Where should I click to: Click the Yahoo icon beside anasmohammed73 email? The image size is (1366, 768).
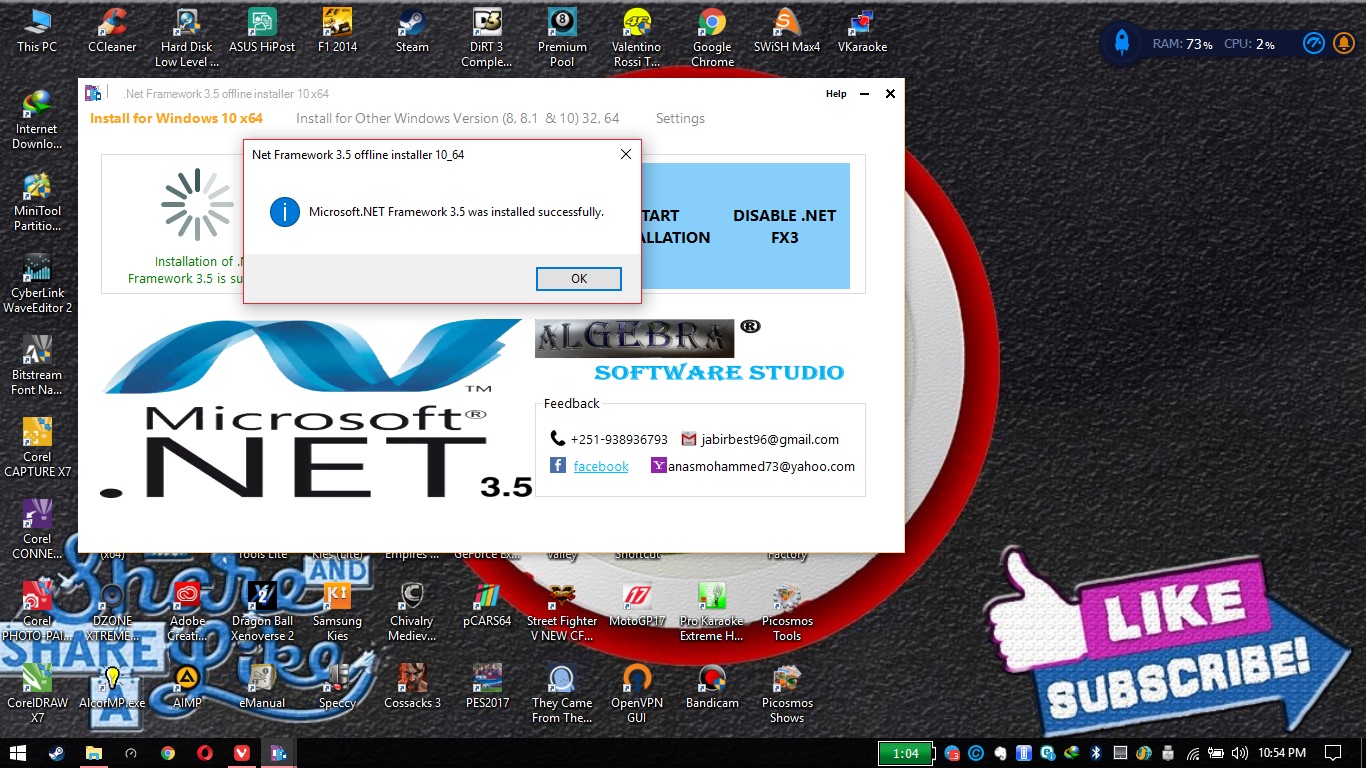[x=659, y=465]
